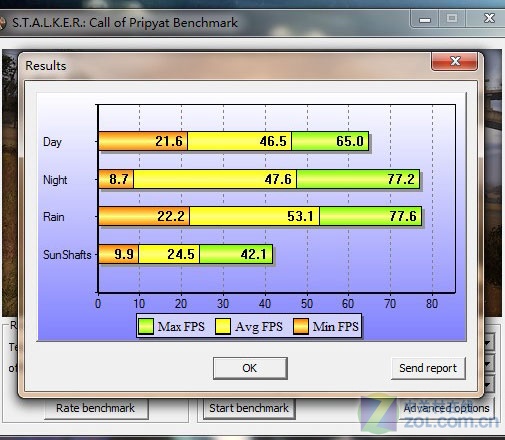Close the Call of Pripyat Benchmark window
This screenshot has width=505, height=440.
click(x=489, y=19)
